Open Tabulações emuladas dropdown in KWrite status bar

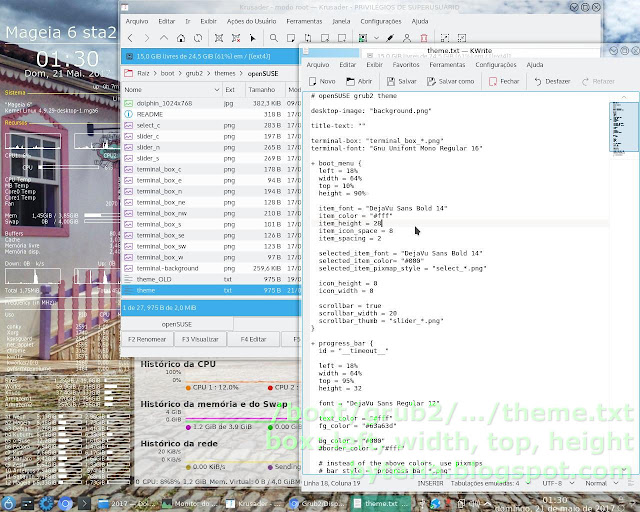(490, 483)
